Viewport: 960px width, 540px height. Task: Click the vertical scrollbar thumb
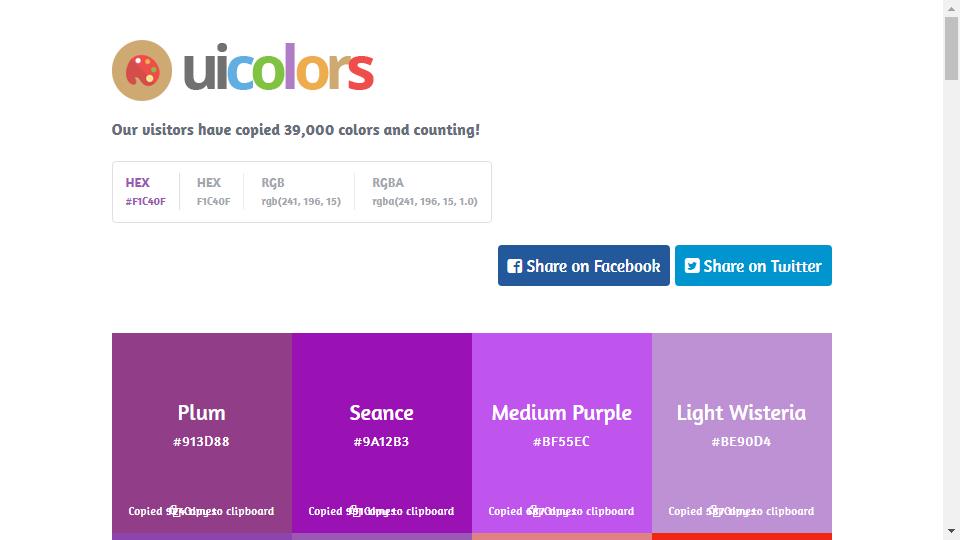tap(951, 48)
